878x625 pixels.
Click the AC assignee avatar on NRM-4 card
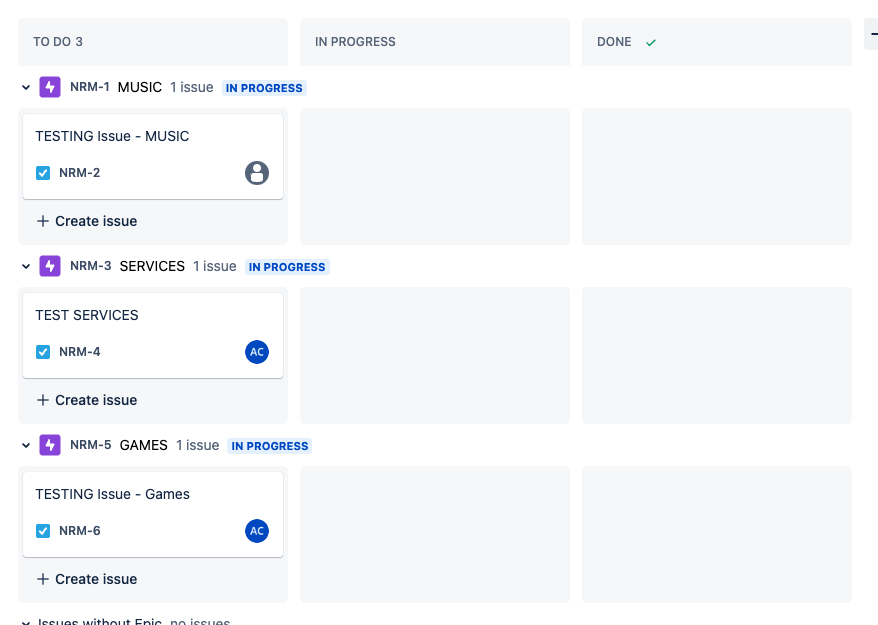point(257,352)
